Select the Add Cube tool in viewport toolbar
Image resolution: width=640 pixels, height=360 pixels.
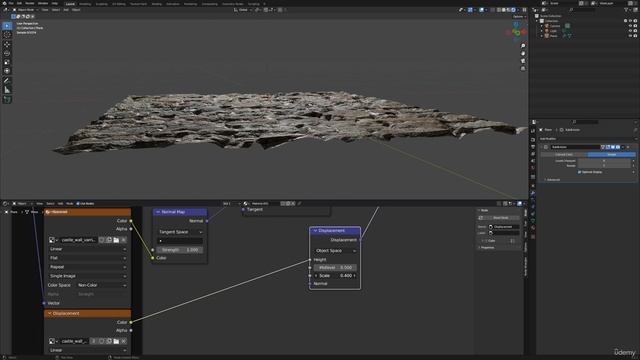point(7,100)
